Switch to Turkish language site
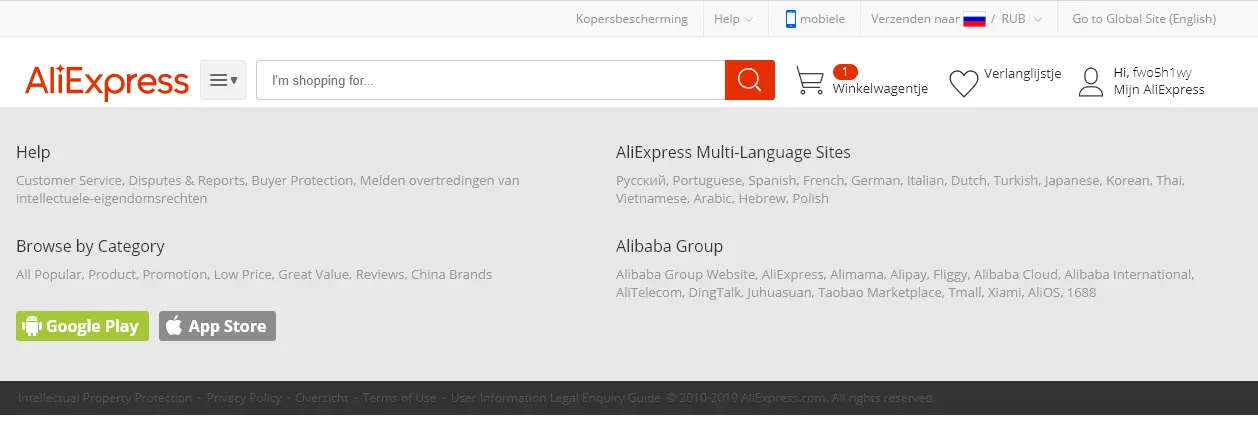This screenshot has height=444, width=1258. (x=1016, y=180)
